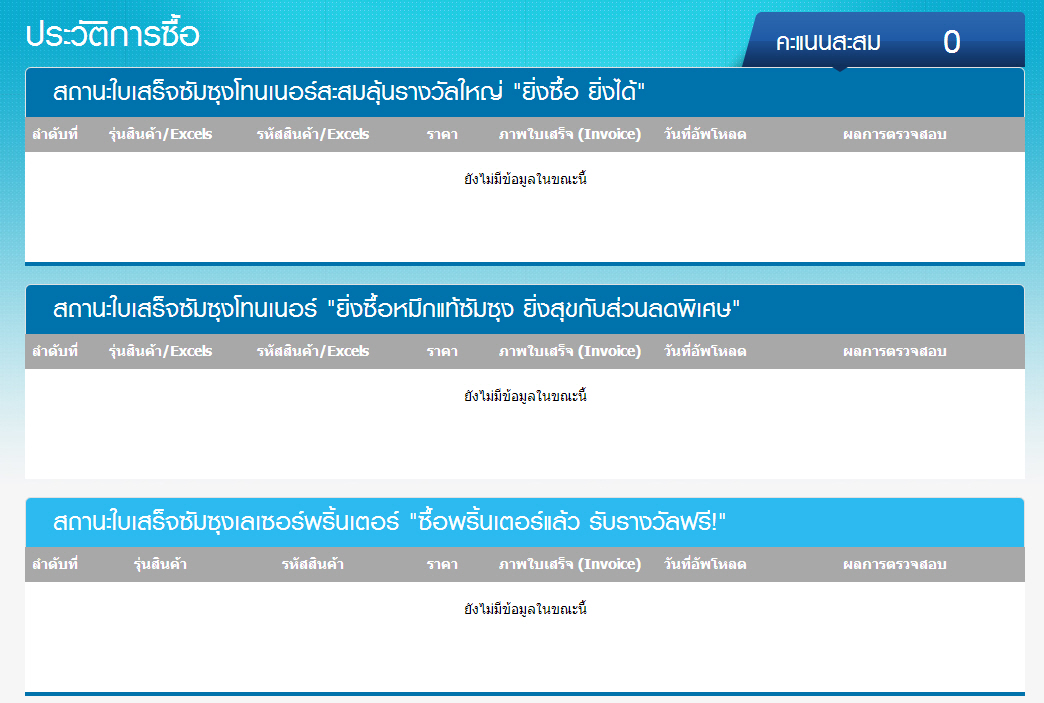Viewport: 1044px width, 703px height.
Task: Open the คะแนนสะสม points badge
Action: tap(828, 42)
